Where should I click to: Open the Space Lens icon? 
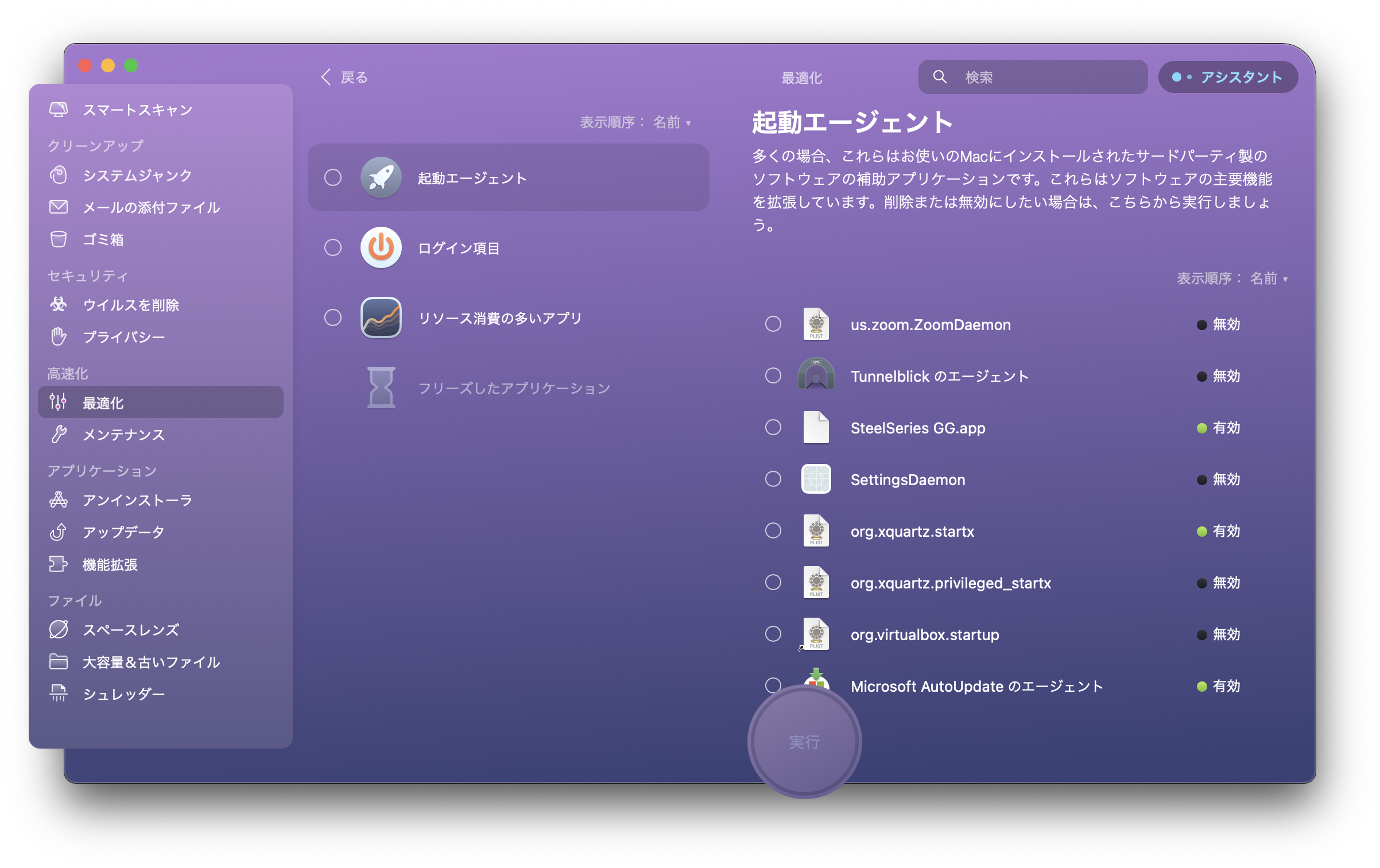coord(59,630)
